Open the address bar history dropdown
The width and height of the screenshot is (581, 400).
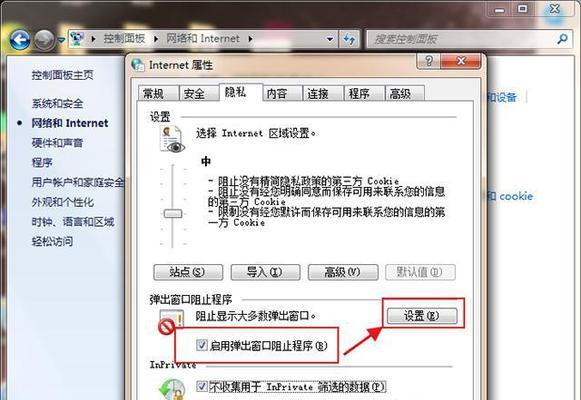tap(329, 39)
